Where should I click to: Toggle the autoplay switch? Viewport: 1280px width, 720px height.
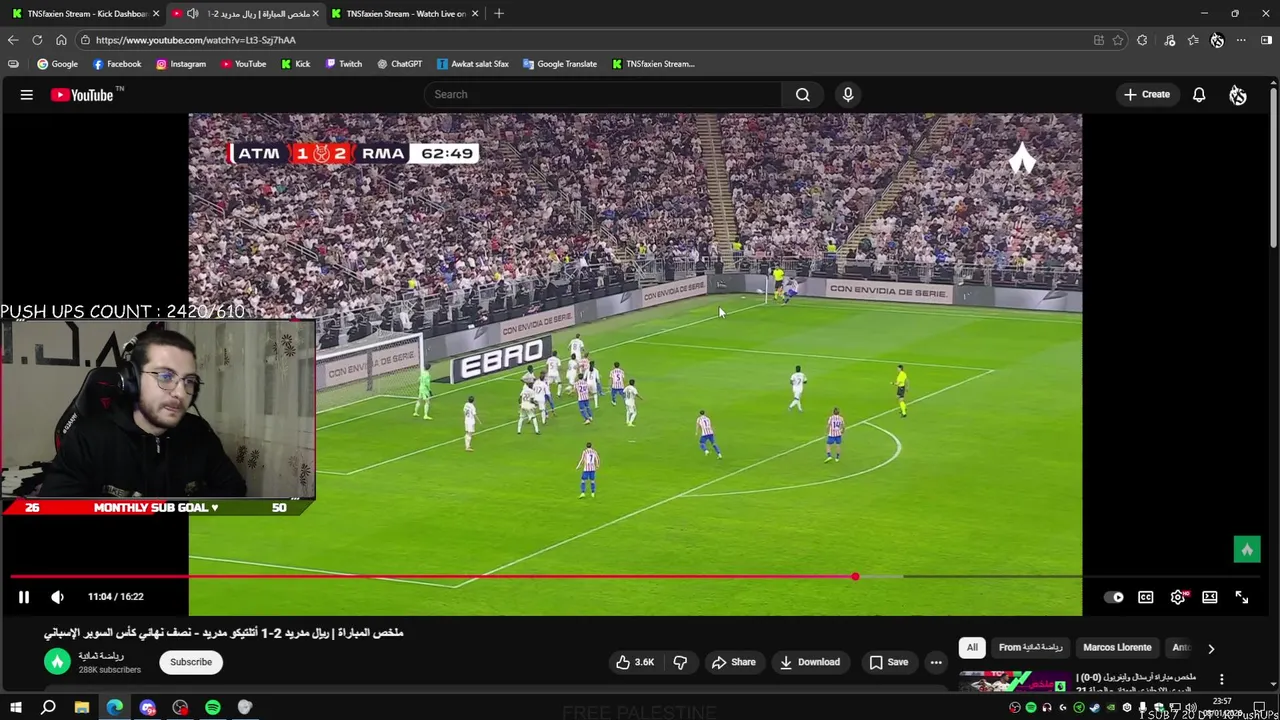(x=1113, y=597)
